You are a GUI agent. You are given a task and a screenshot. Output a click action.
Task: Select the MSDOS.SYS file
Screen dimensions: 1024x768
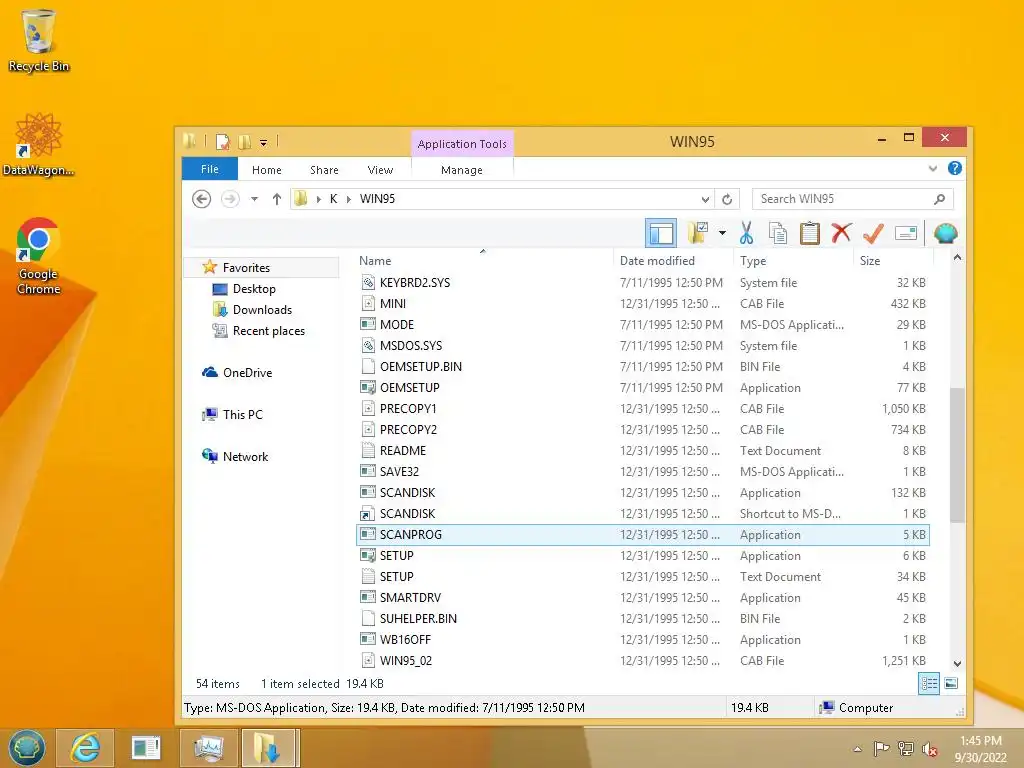click(643, 345)
